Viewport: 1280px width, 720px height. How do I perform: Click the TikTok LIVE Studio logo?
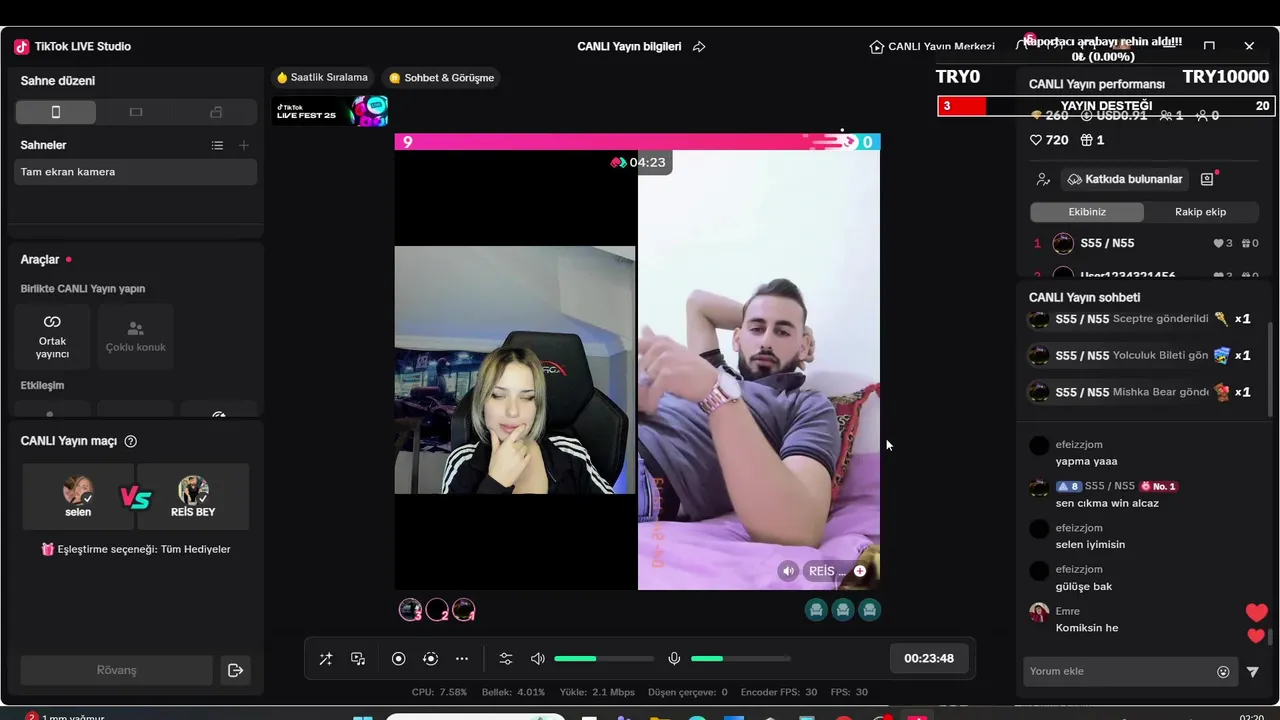click(22, 46)
